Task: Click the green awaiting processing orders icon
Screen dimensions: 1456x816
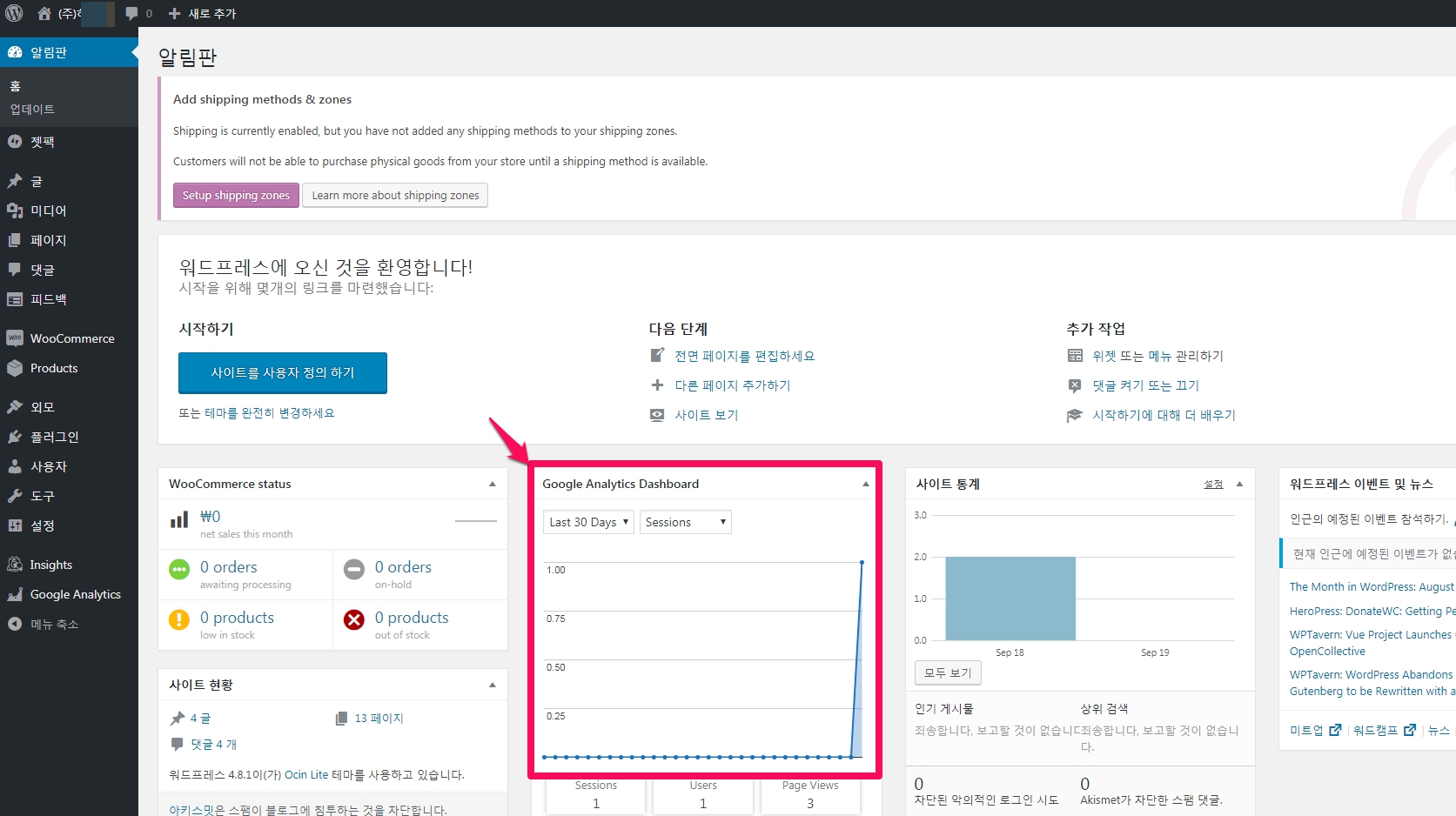Action: (179, 570)
